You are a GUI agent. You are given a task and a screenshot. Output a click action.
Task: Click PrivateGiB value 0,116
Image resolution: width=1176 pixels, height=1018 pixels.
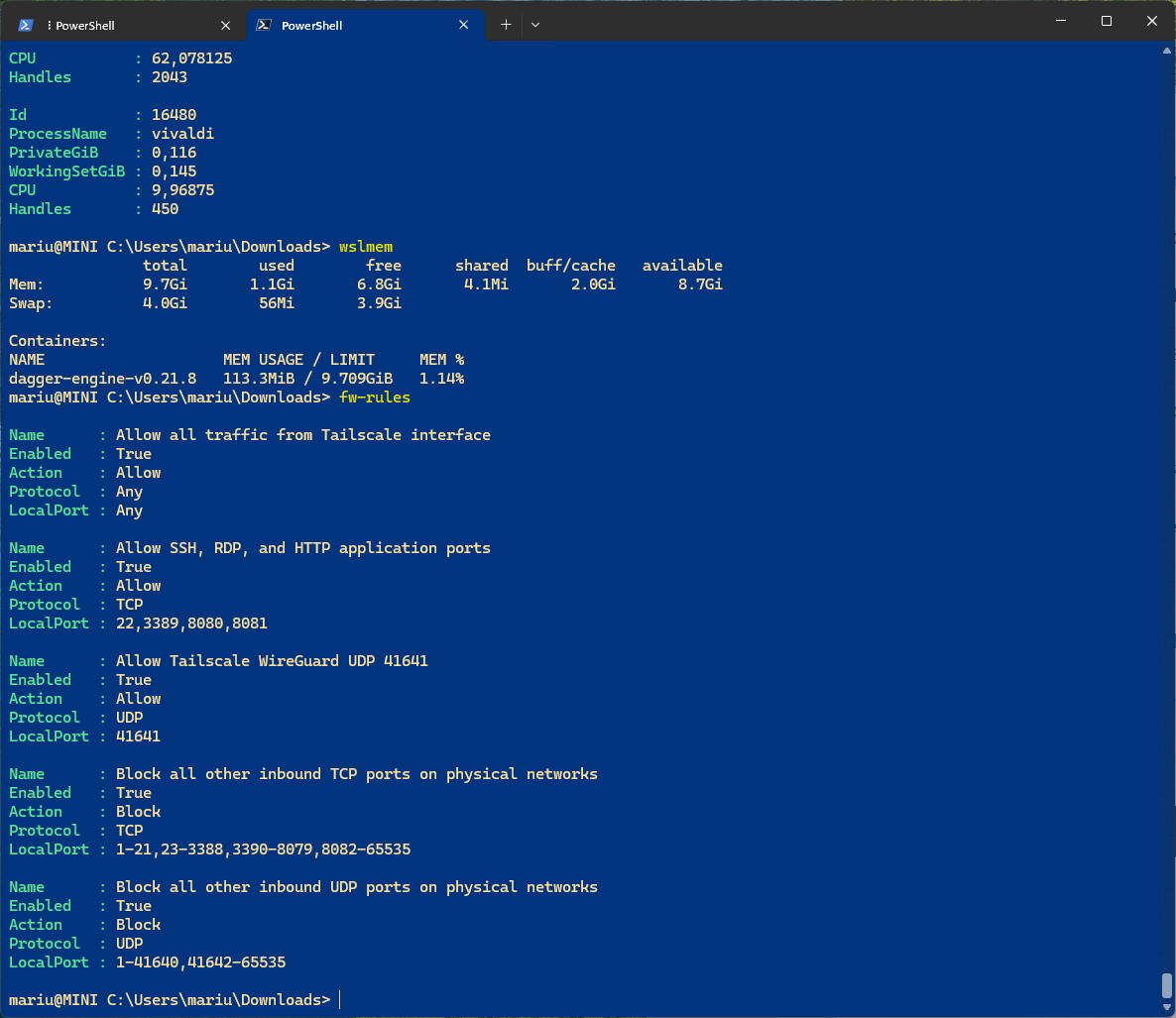174,153
